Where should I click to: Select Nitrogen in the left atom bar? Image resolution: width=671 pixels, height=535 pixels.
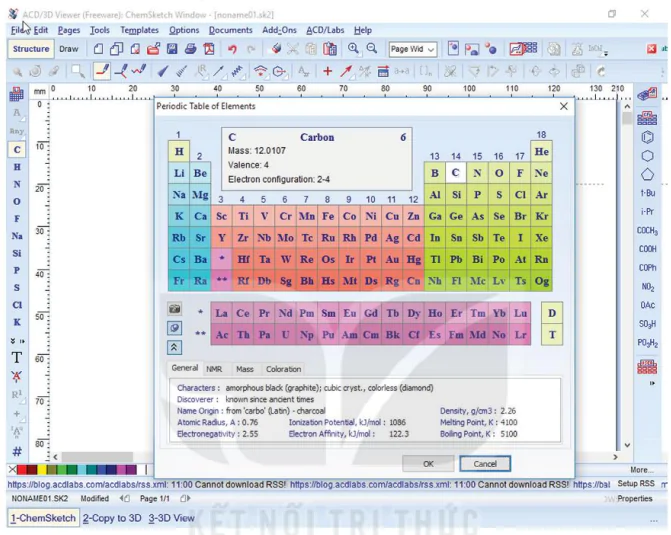(17, 184)
